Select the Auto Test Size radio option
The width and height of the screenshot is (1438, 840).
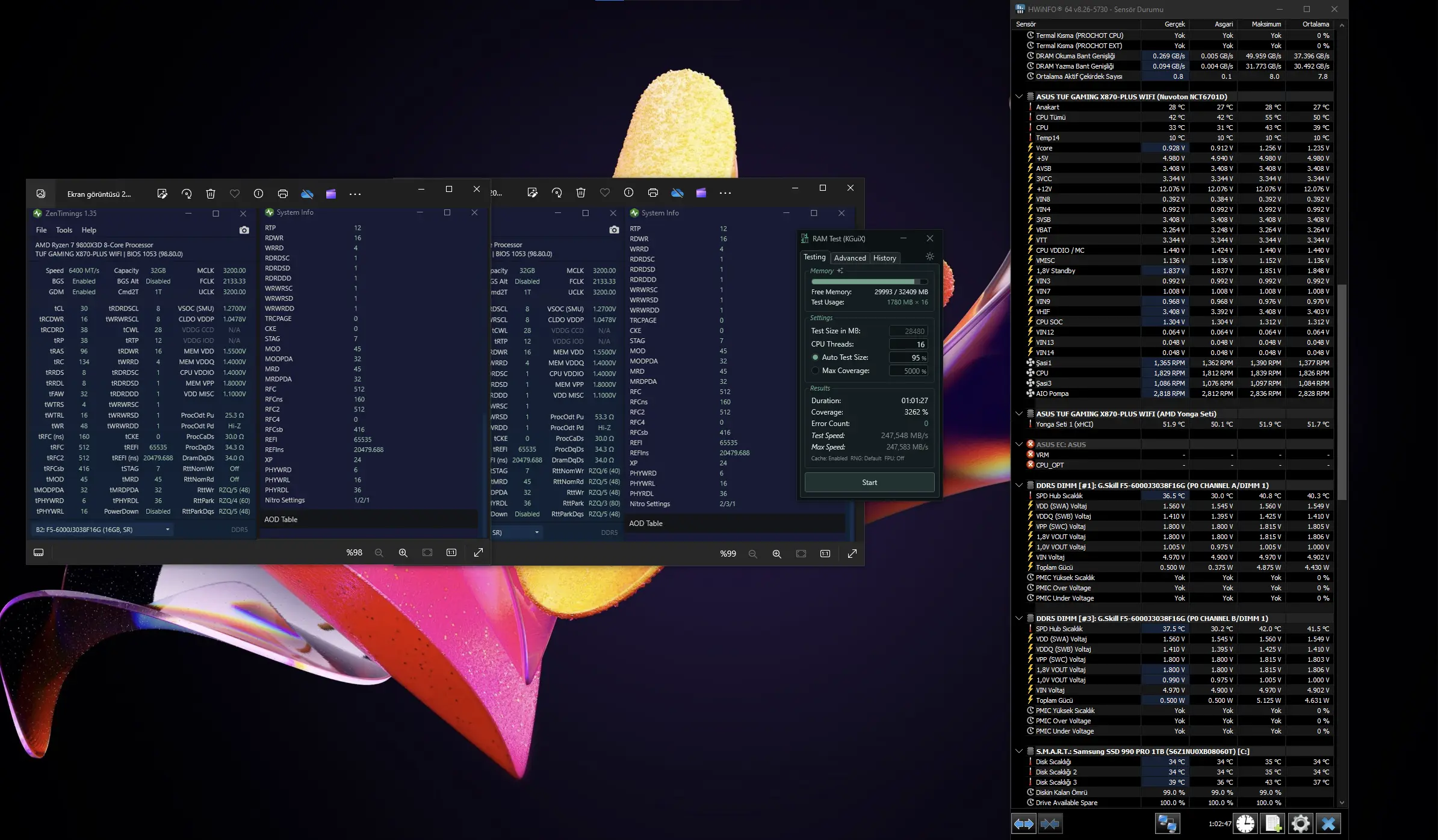[815, 357]
